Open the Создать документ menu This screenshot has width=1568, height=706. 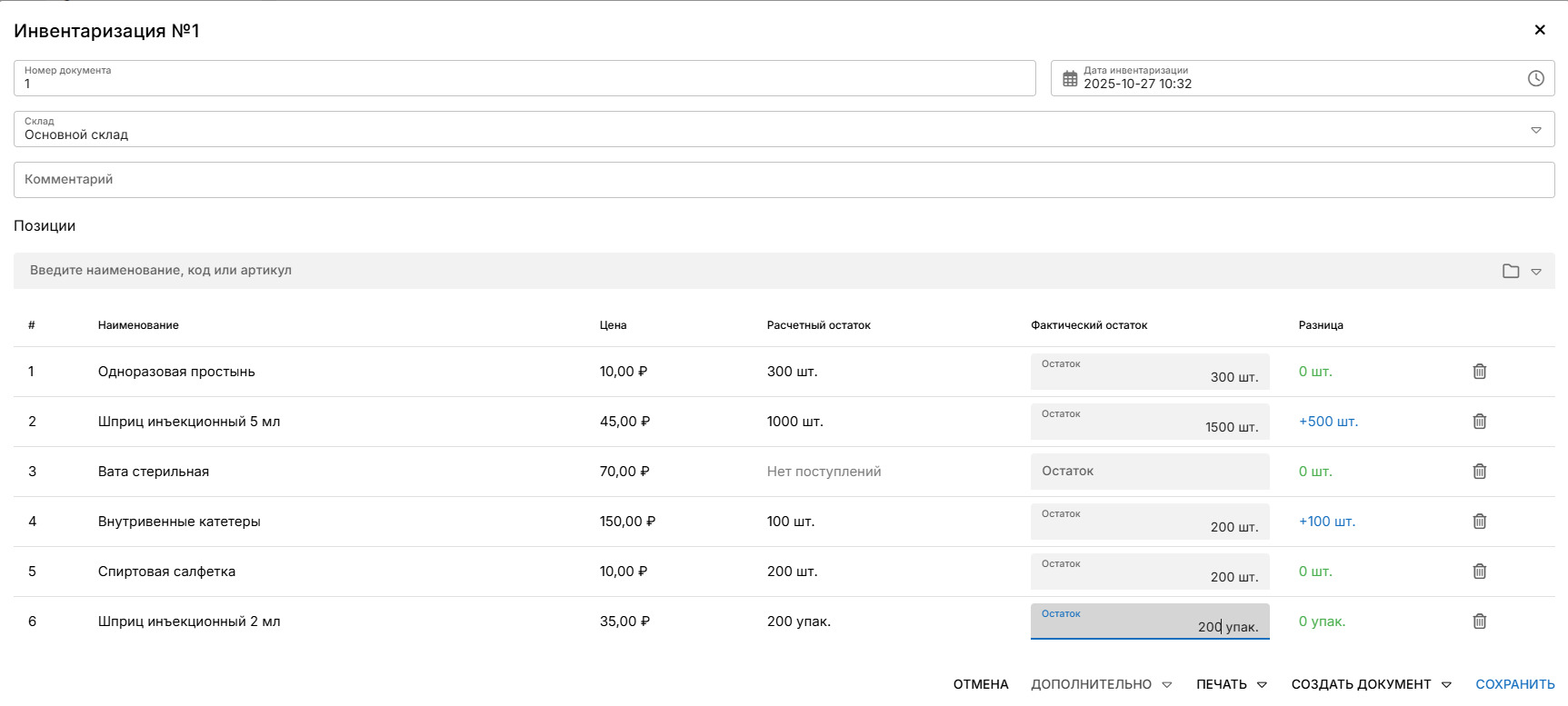point(1371,684)
